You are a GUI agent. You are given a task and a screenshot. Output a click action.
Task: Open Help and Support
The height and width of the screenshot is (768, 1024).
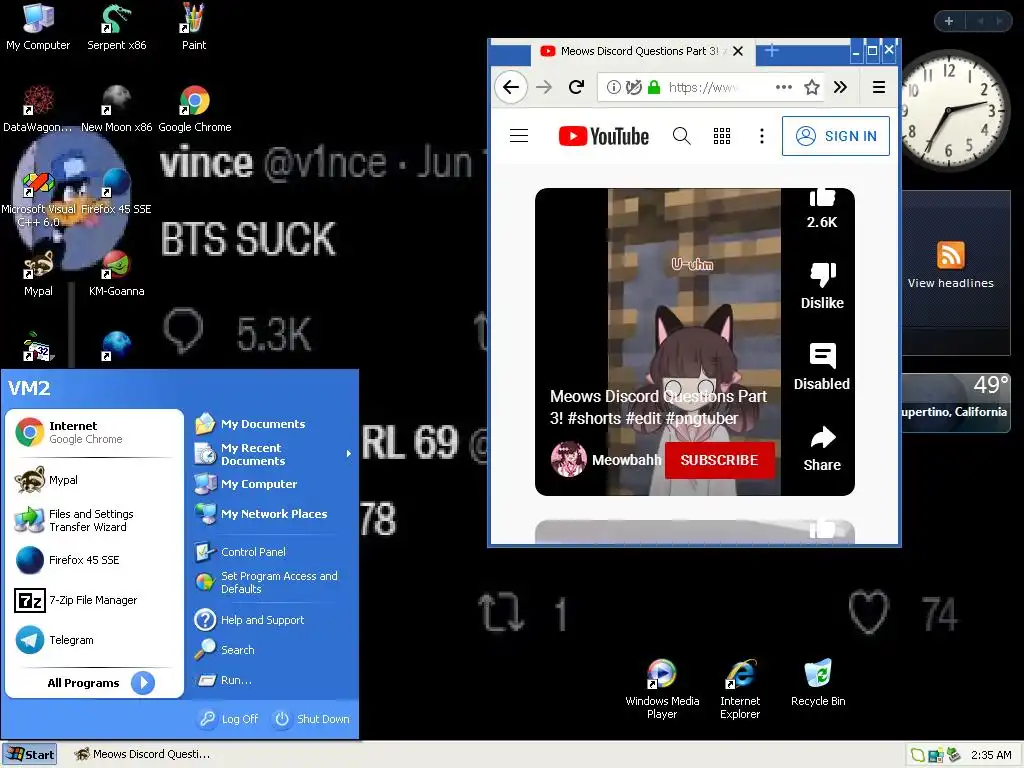(x=273, y=620)
